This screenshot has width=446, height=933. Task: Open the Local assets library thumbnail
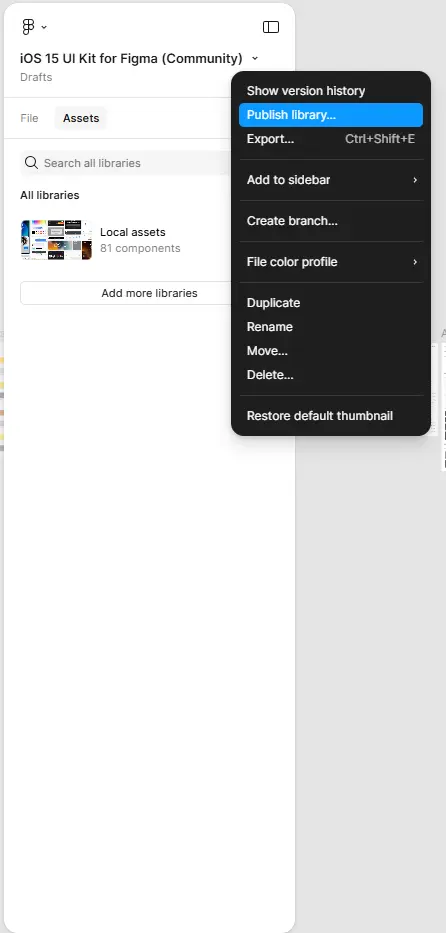pyautogui.click(x=56, y=240)
